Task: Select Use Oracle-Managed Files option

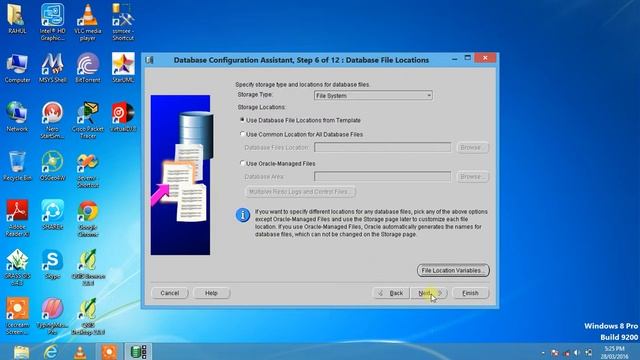Action: point(278,164)
